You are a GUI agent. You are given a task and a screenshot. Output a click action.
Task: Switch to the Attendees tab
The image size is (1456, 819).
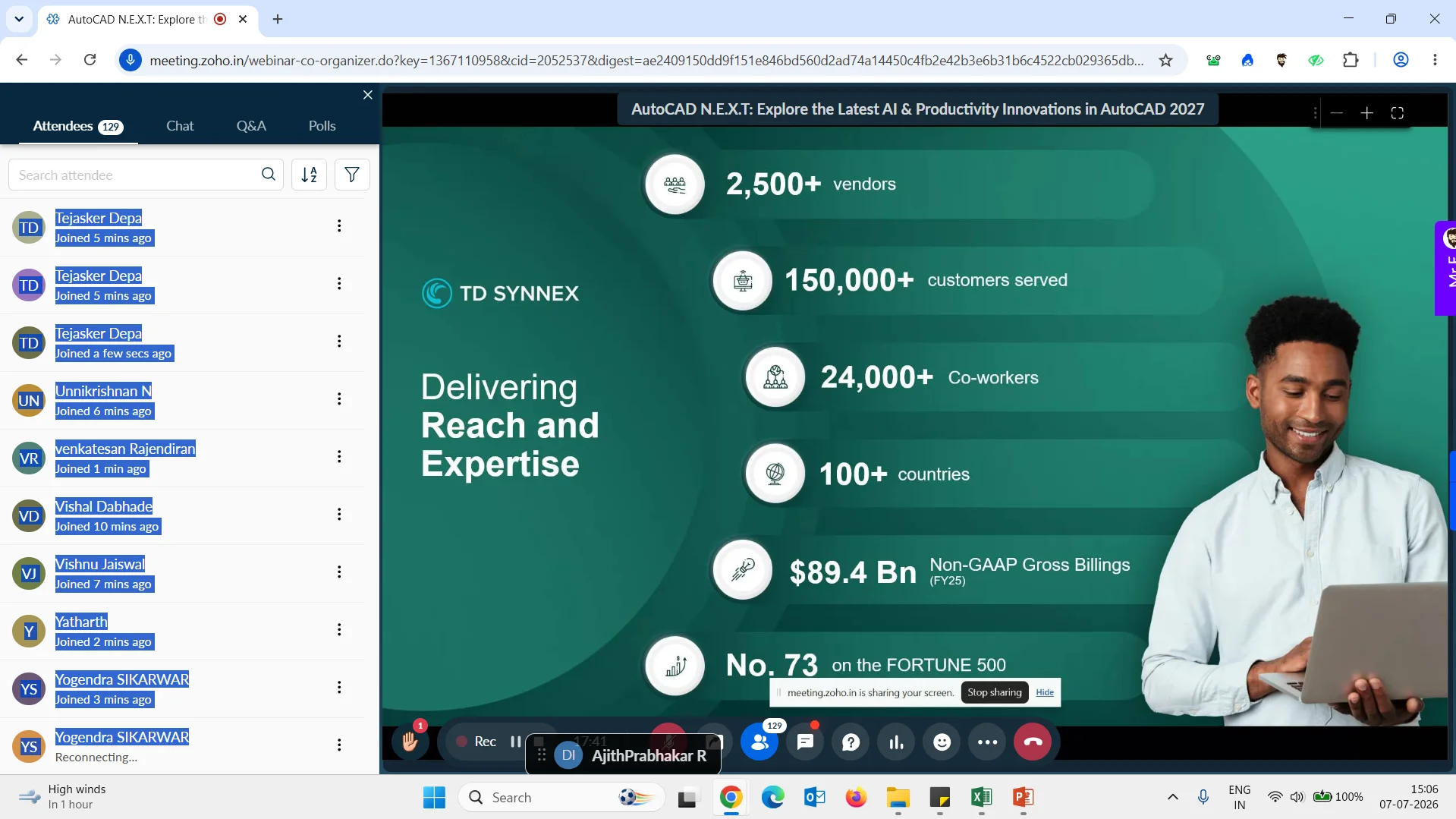tap(77, 126)
